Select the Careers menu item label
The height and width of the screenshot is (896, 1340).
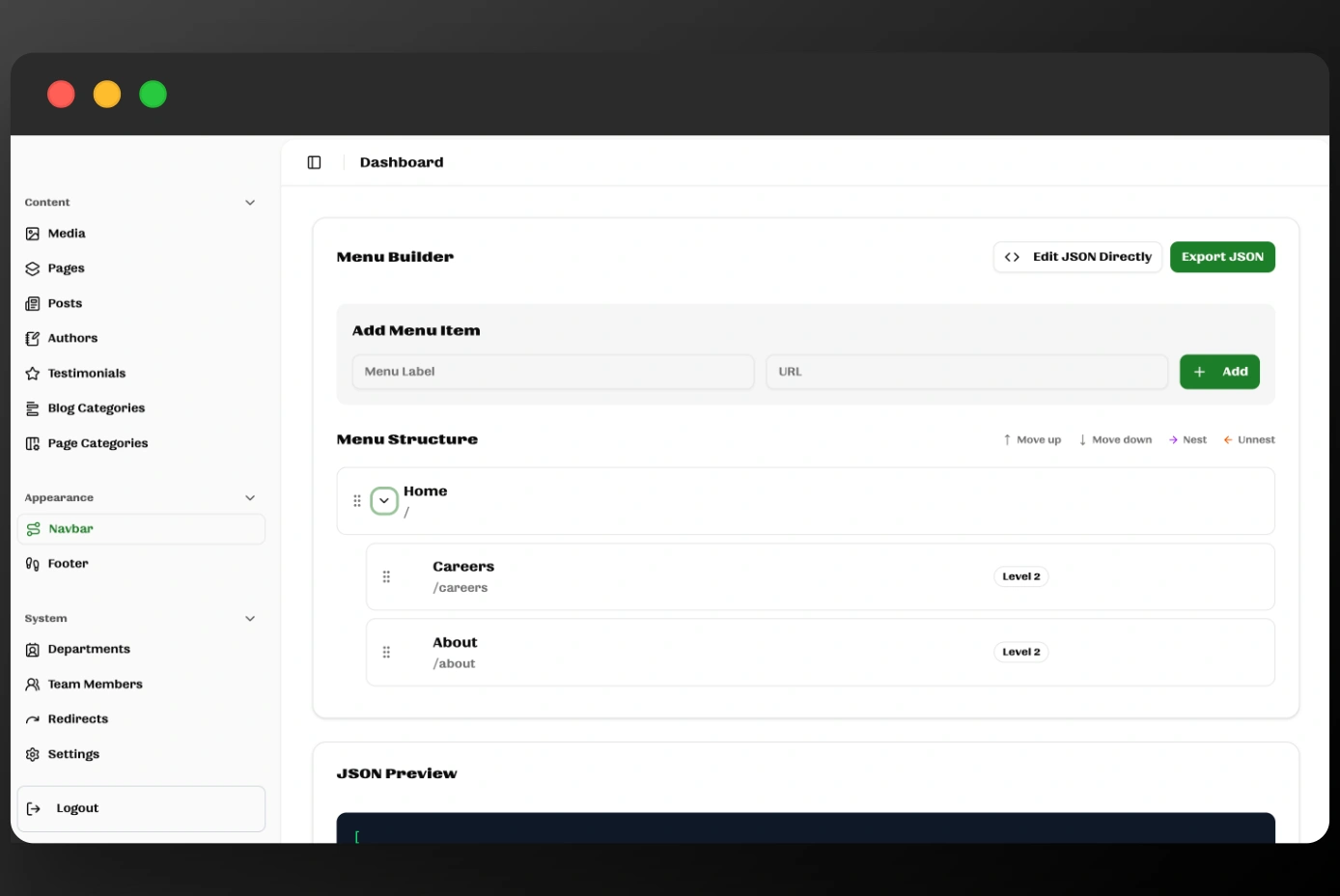[463, 567]
